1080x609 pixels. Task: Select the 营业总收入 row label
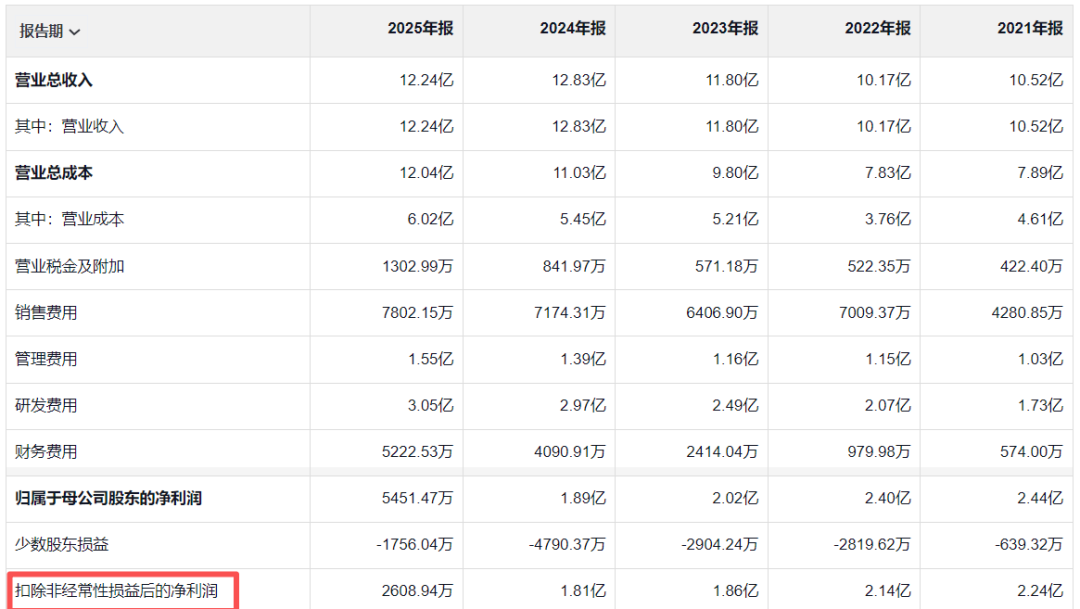(x=54, y=80)
